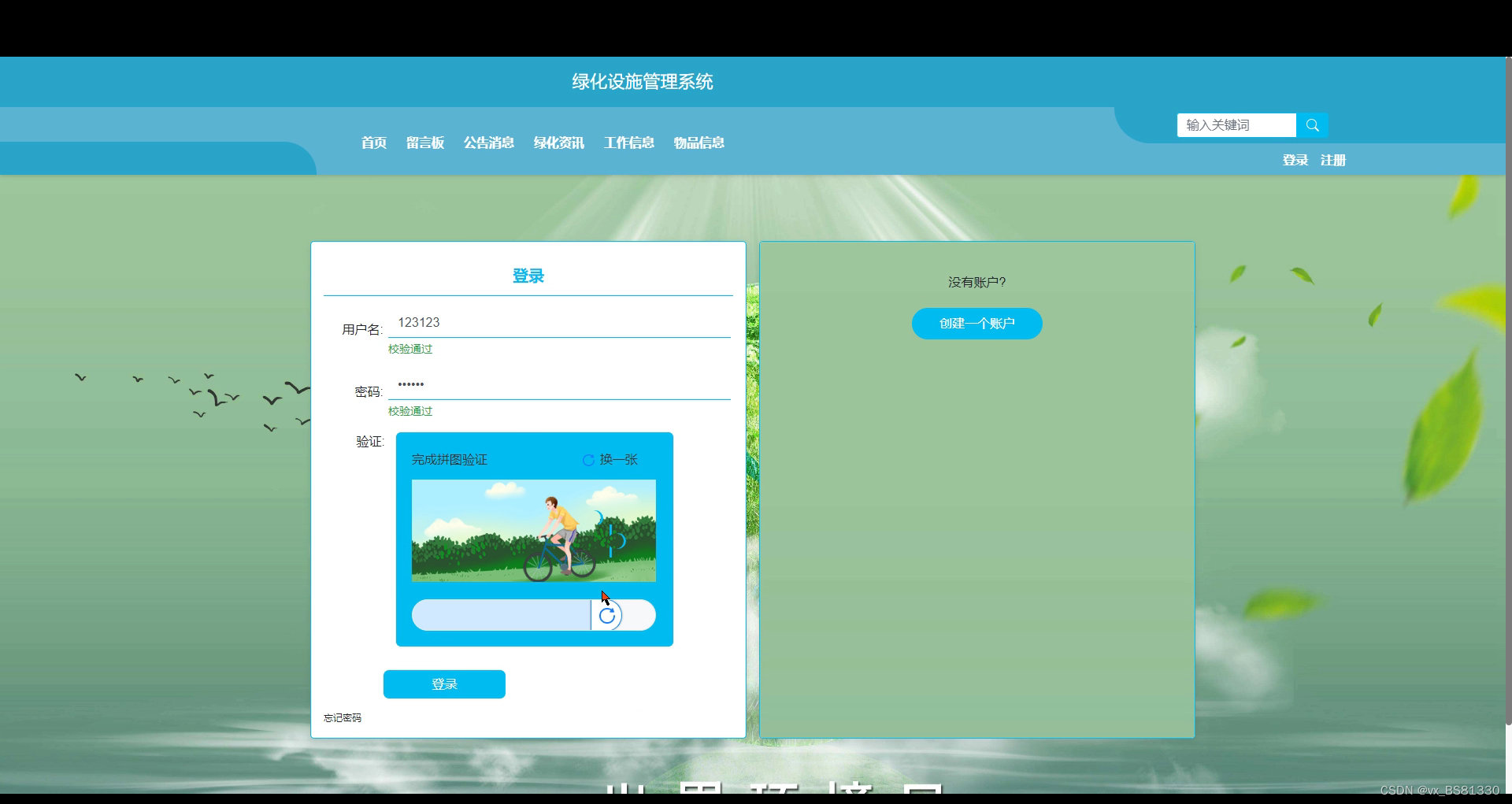Click 校验通过 message under 用户名

[x=410, y=349]
